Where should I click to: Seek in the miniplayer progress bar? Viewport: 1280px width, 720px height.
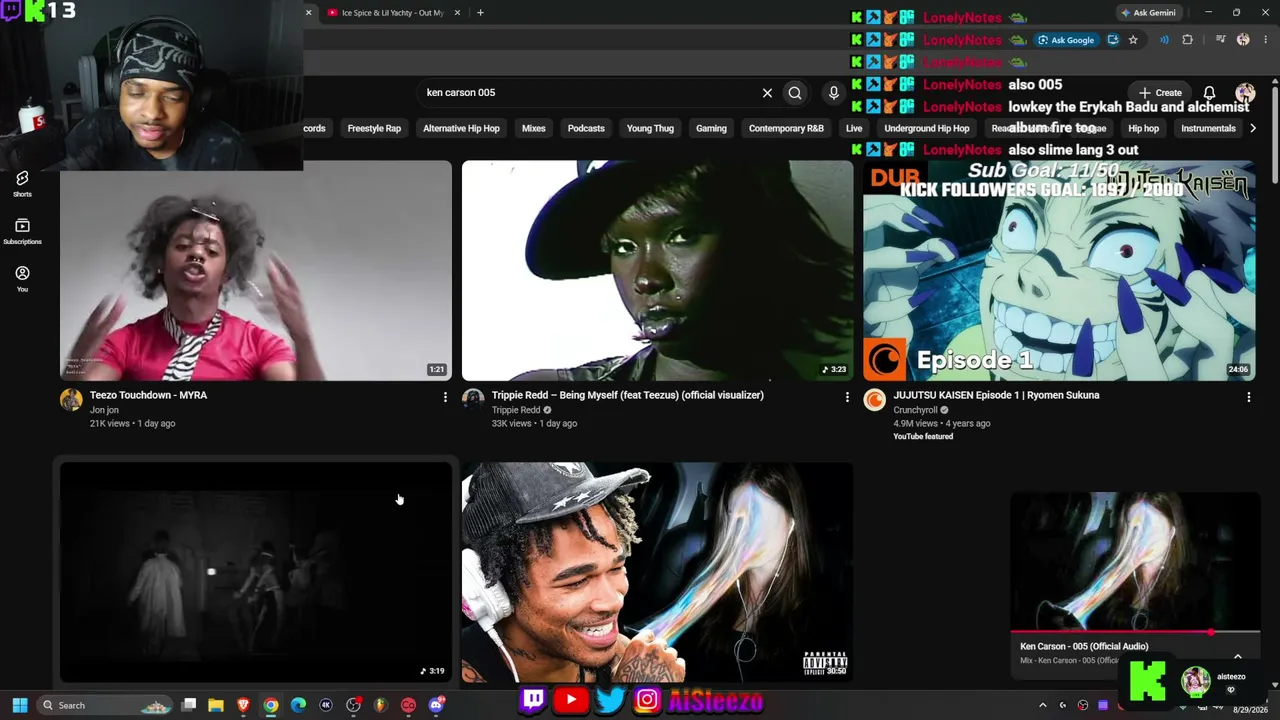[1135, 633]
